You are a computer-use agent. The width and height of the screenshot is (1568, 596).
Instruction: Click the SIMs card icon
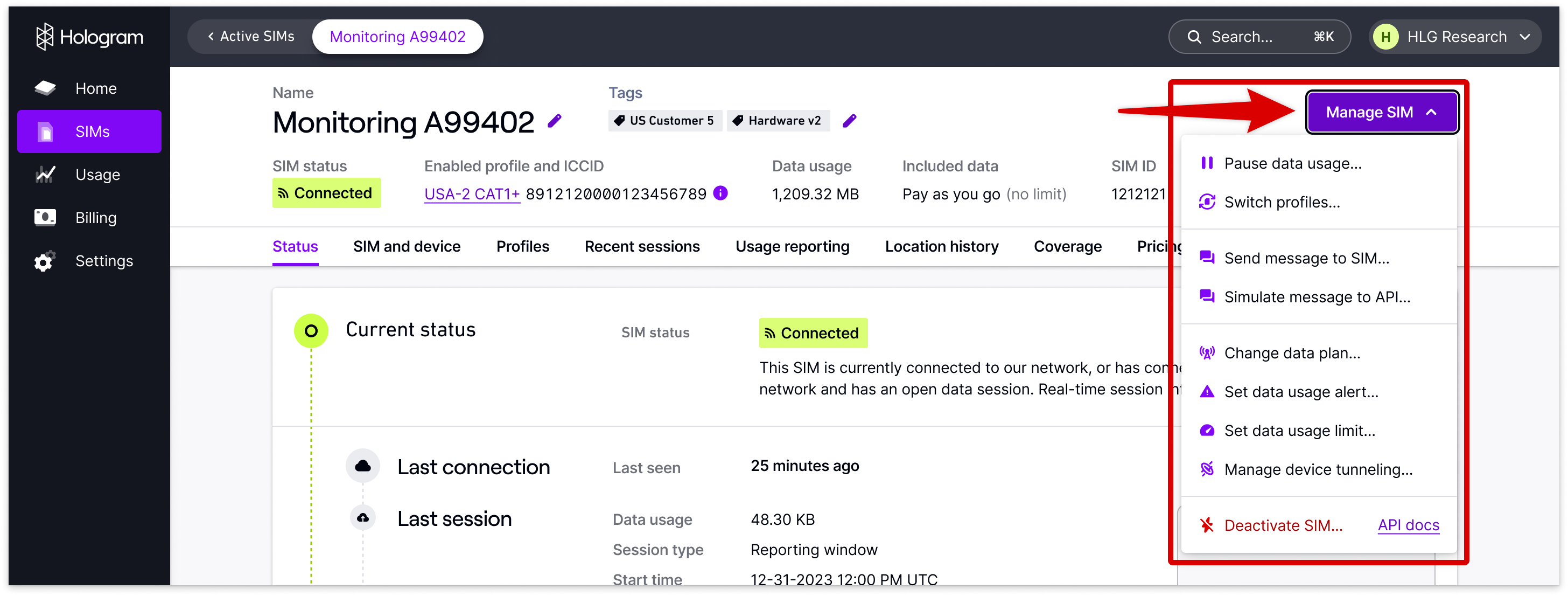coord(46,131)
